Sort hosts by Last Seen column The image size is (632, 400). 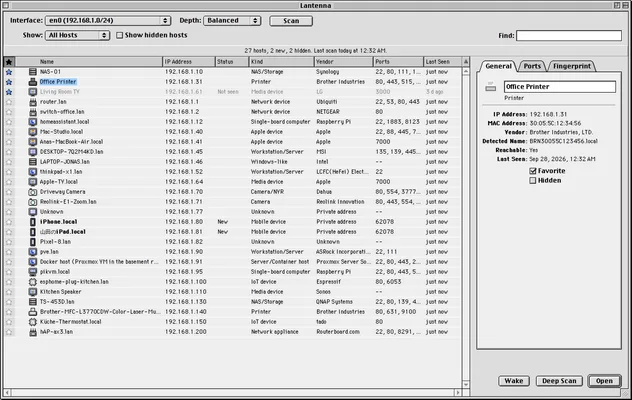click(x=443, y=62)
